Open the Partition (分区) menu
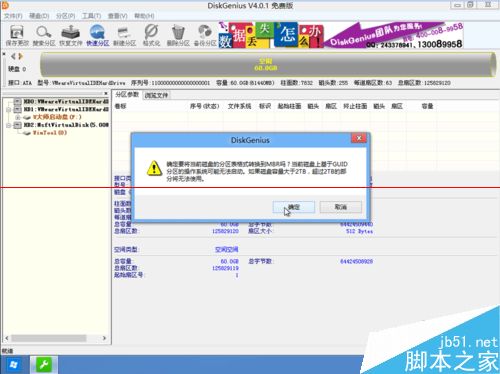This screenshot has width=500, height=374. coord(65,16)
